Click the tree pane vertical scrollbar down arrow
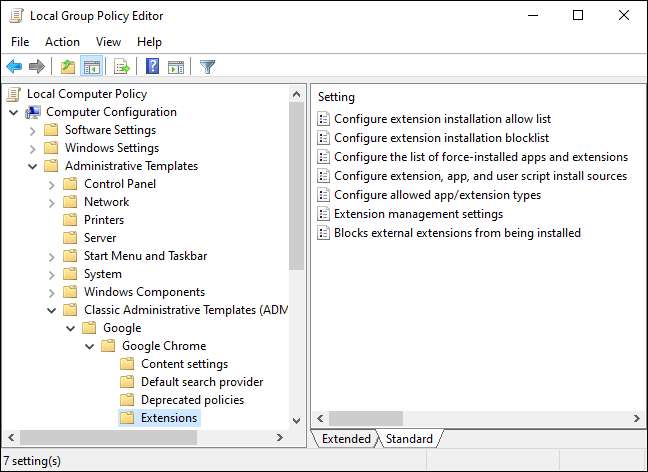 [x=296, y=420]
